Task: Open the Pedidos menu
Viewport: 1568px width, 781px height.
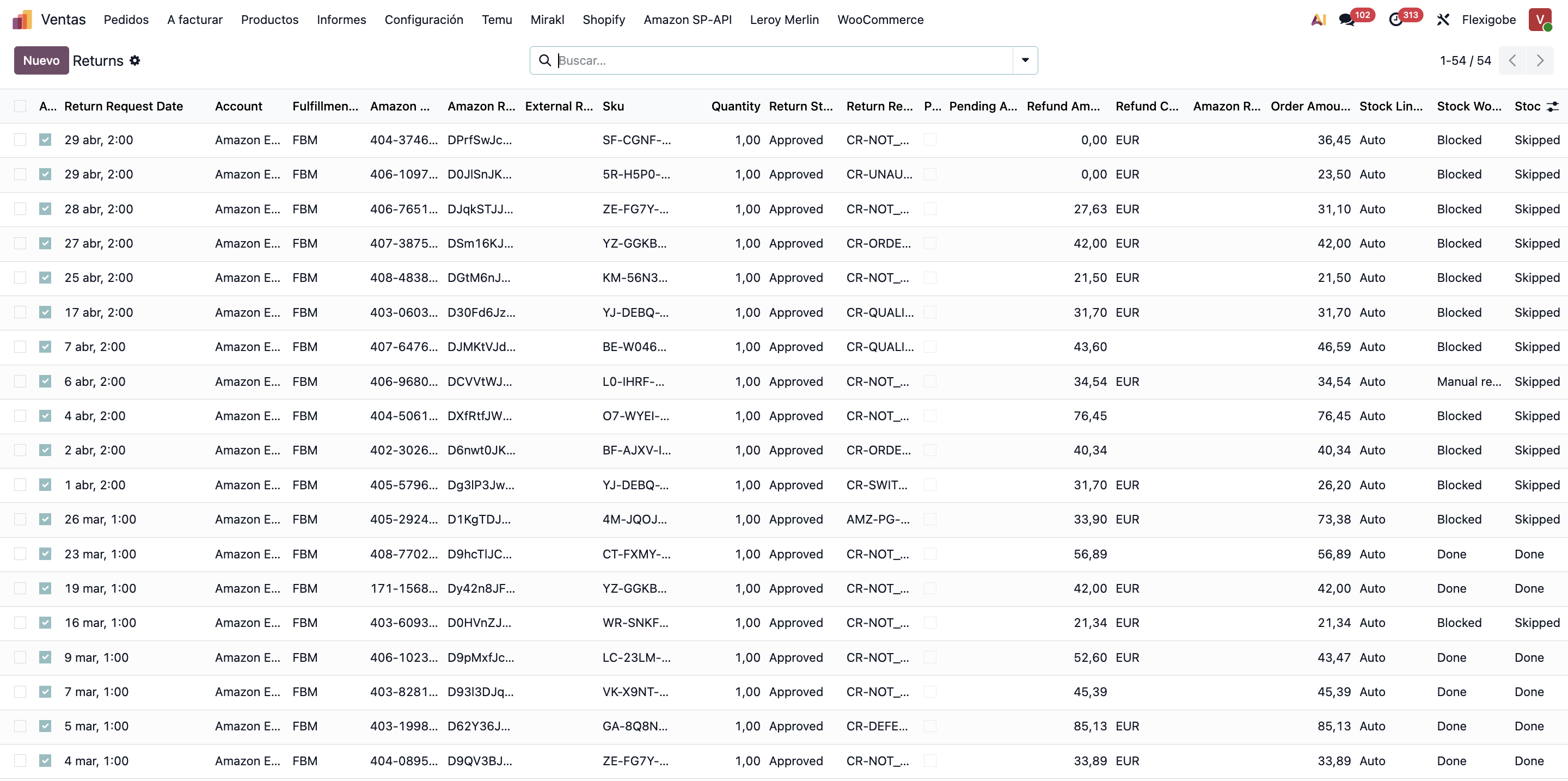Action: click(x=126, y=20)
